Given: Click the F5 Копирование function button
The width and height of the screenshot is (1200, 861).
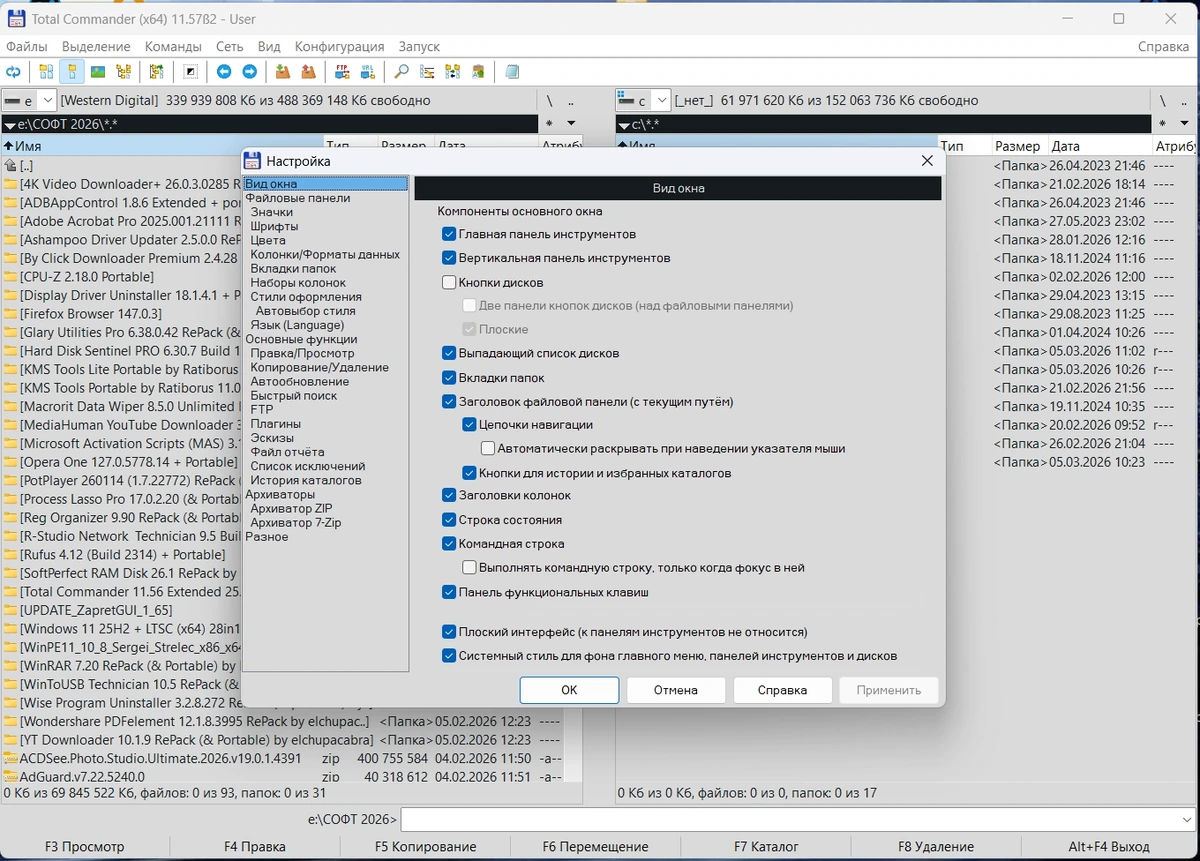Looking at the screenshot, I should click(425, 847).
